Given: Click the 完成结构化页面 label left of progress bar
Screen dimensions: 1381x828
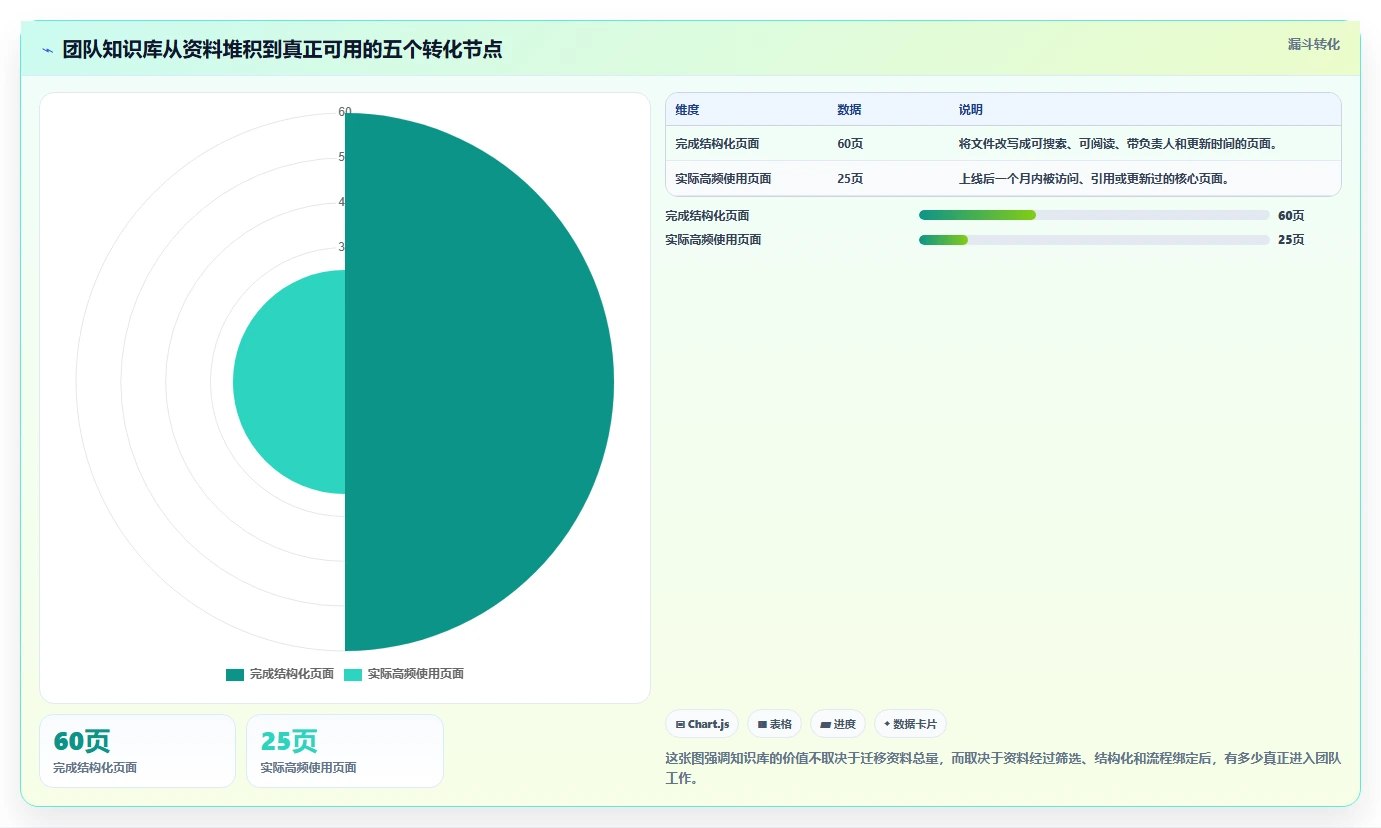Looking at the screenshot, I should 707,215.
